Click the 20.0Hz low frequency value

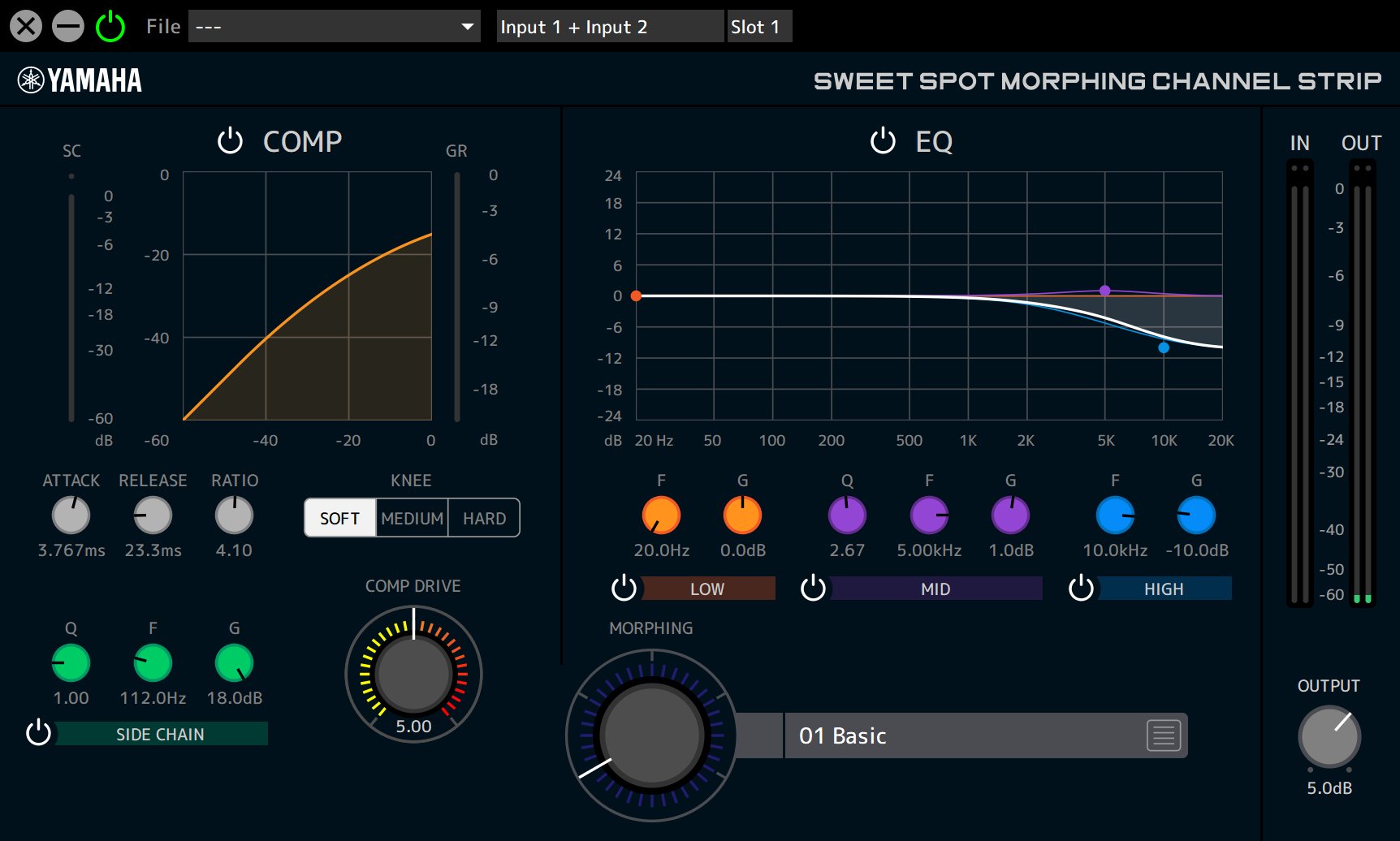point(661,550)
